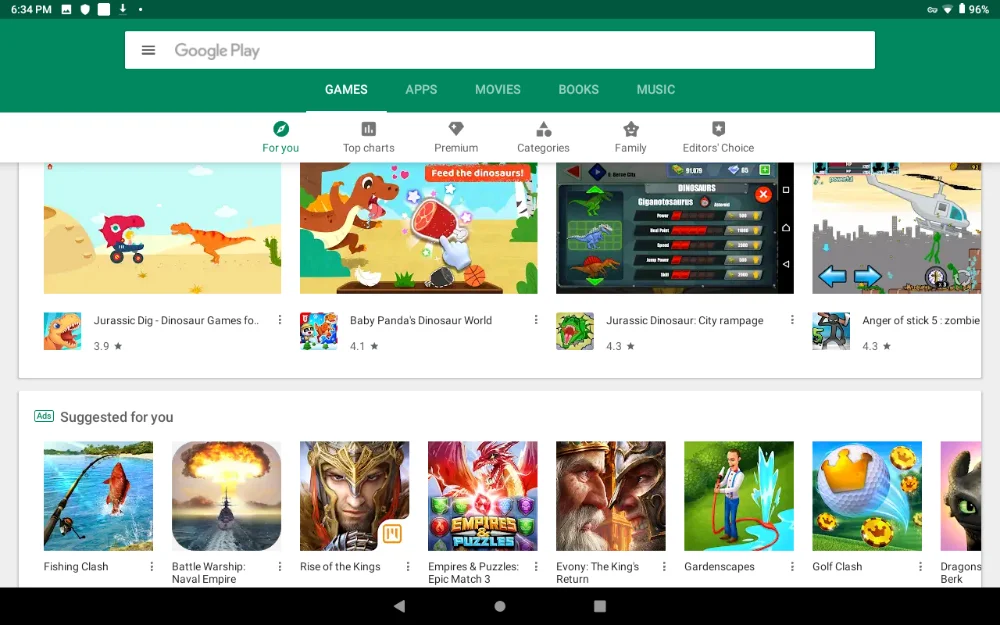1000x625 pixels.
Task: Tap the Jurassic Dig app icon
Action: [x=62, y=331]
